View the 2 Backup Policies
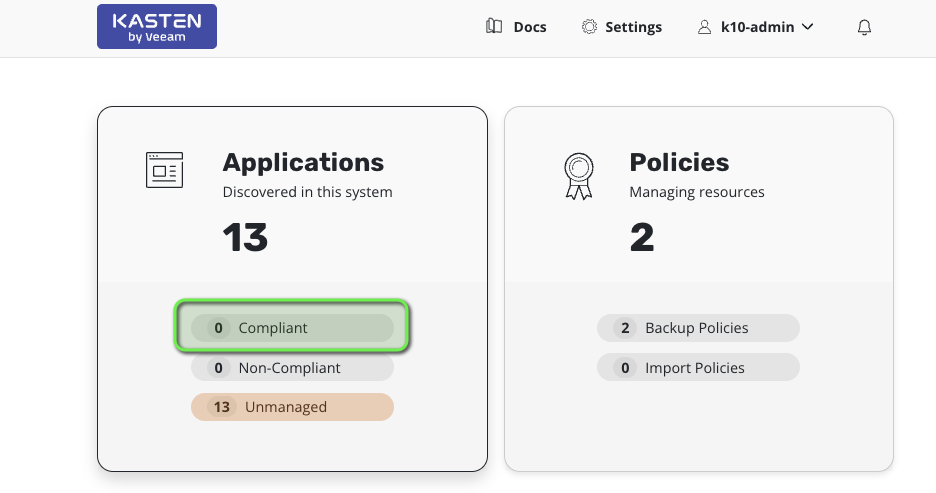The height and width of the screenshot is (493, 936). coord(698,328)
